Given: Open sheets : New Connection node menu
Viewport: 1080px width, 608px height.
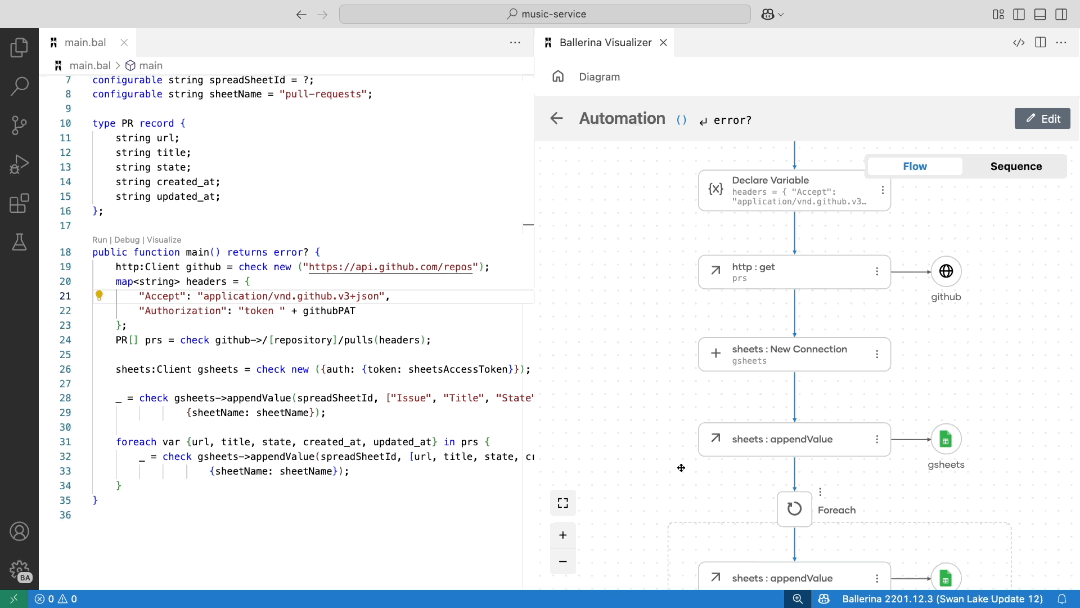Looking at the screenshot, I should [x=877, y=354].
